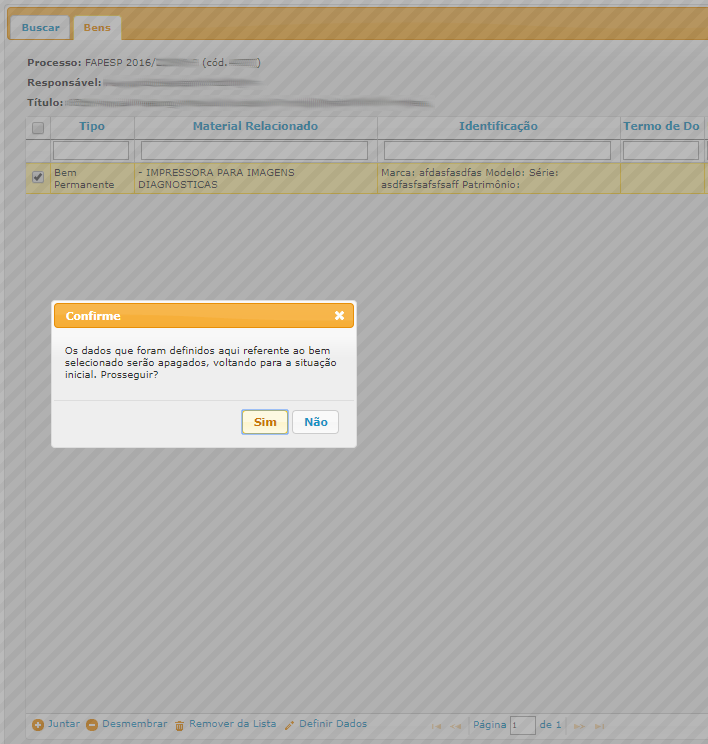Sort by Identificação column header
Image resolution: width=708 pixels, height=744 pixels.
(x=498, y=126)
